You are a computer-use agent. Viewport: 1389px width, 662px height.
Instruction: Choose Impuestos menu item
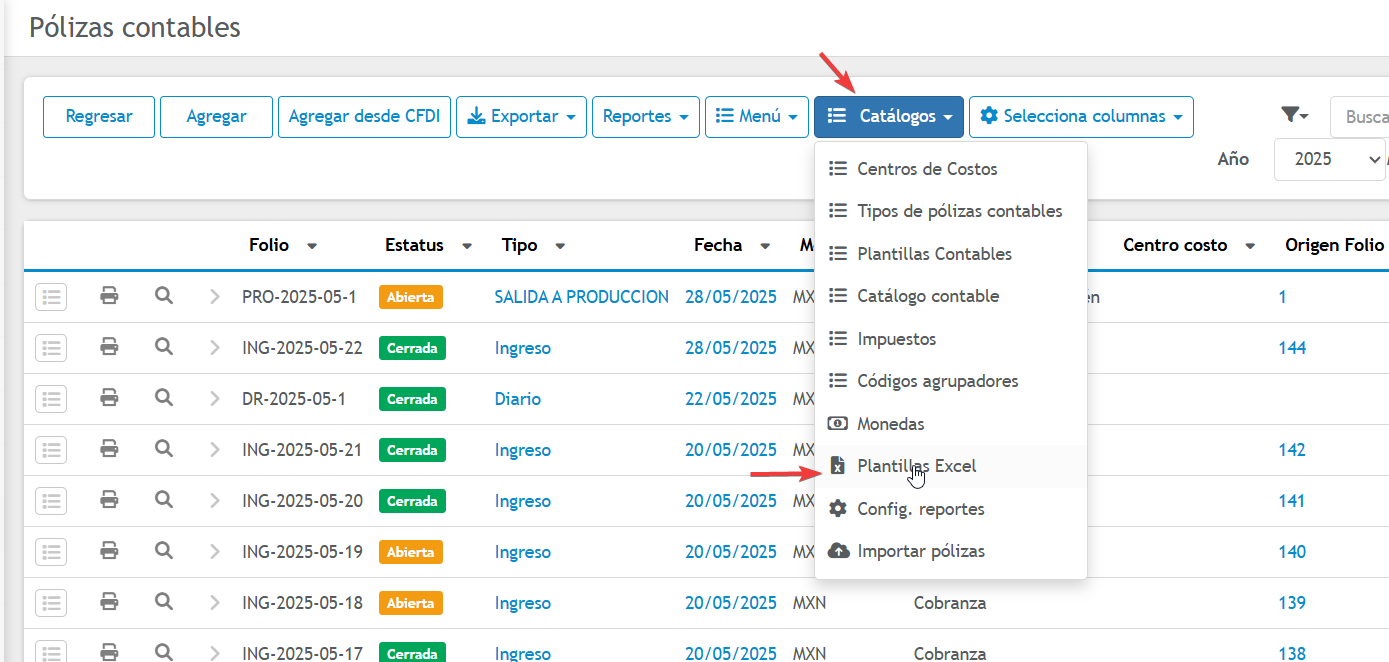pyautogui.click(x=951, y=339)
